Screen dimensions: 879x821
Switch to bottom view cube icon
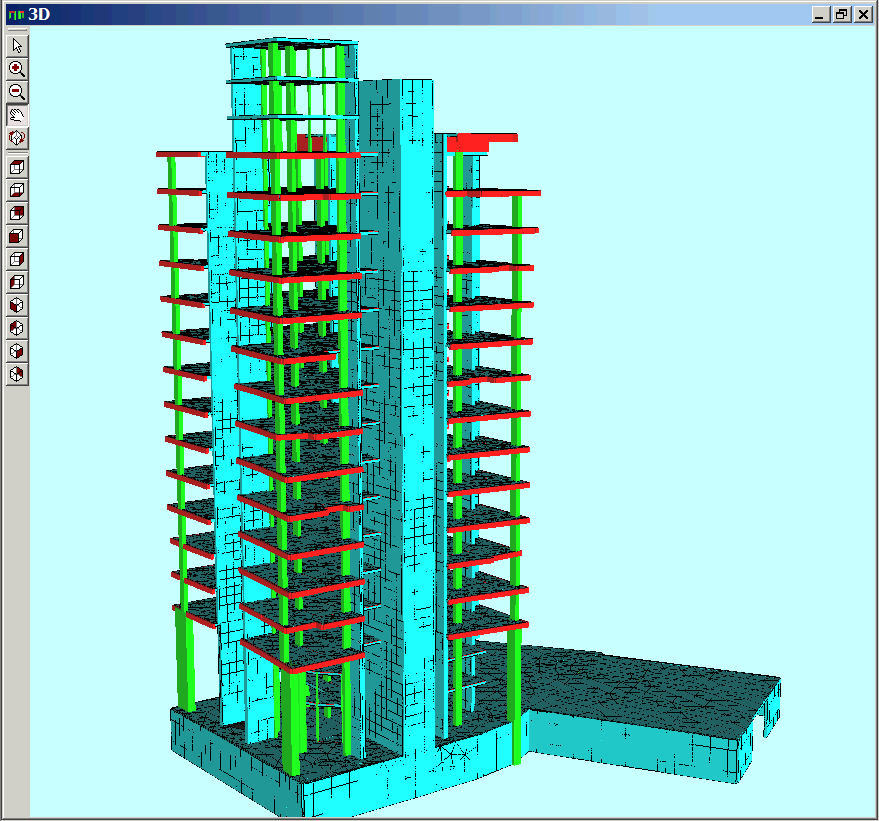click(x=17, y=190)
